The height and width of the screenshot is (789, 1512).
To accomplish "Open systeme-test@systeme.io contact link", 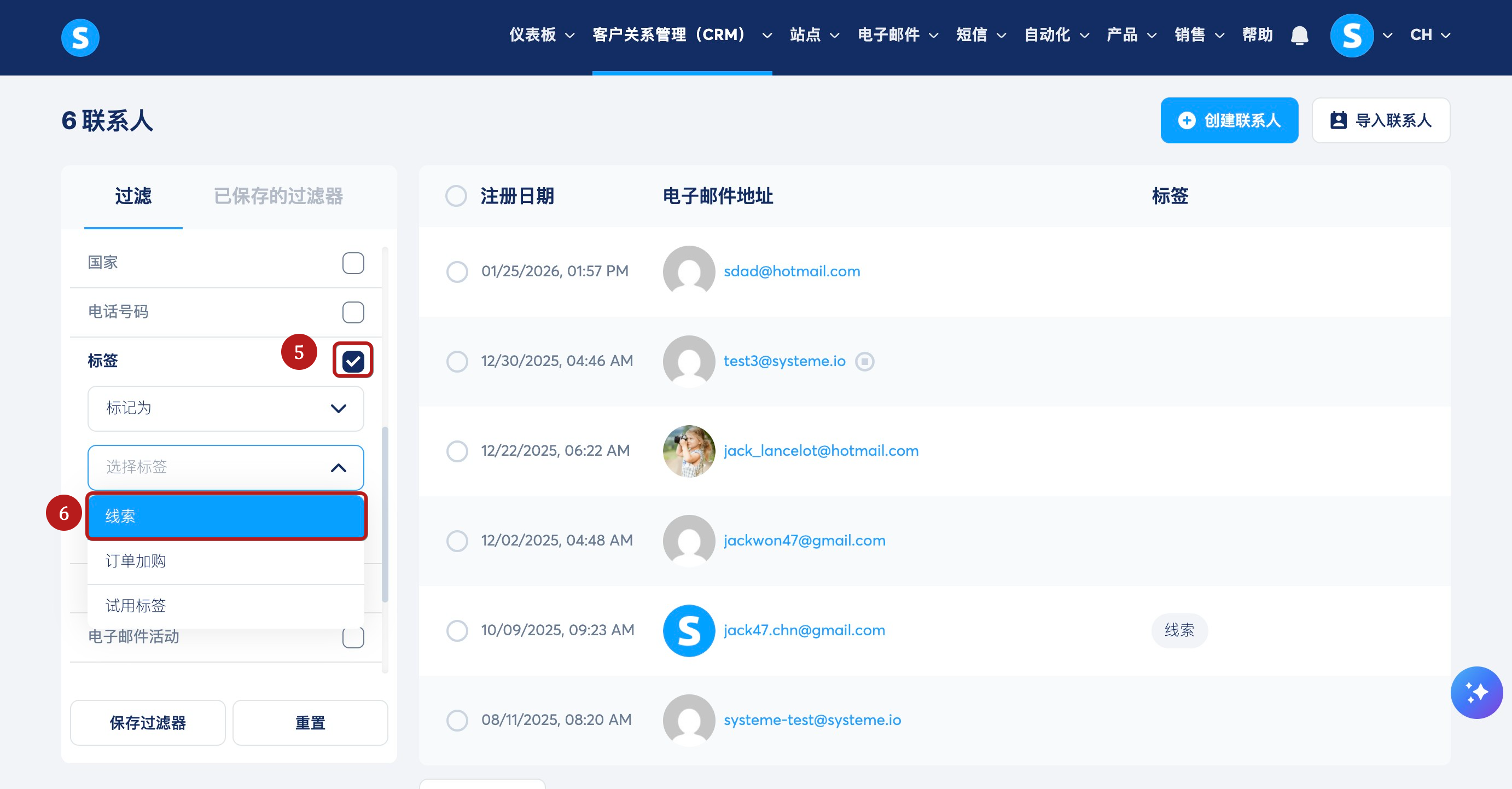I will pos(812,720).
